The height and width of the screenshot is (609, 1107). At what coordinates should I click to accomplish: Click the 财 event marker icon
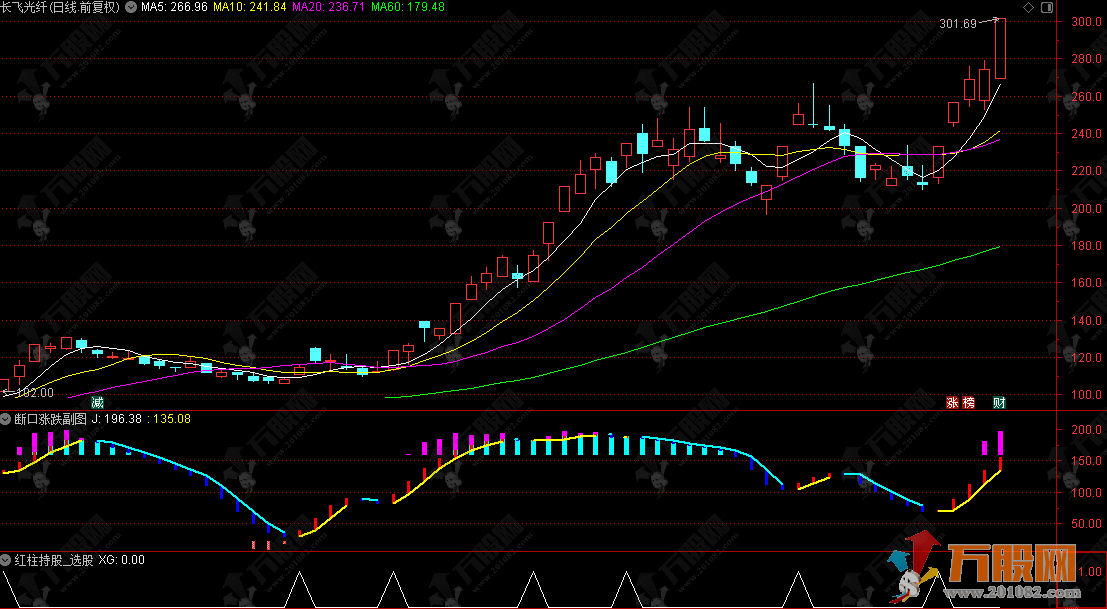[x=998, y=402]
